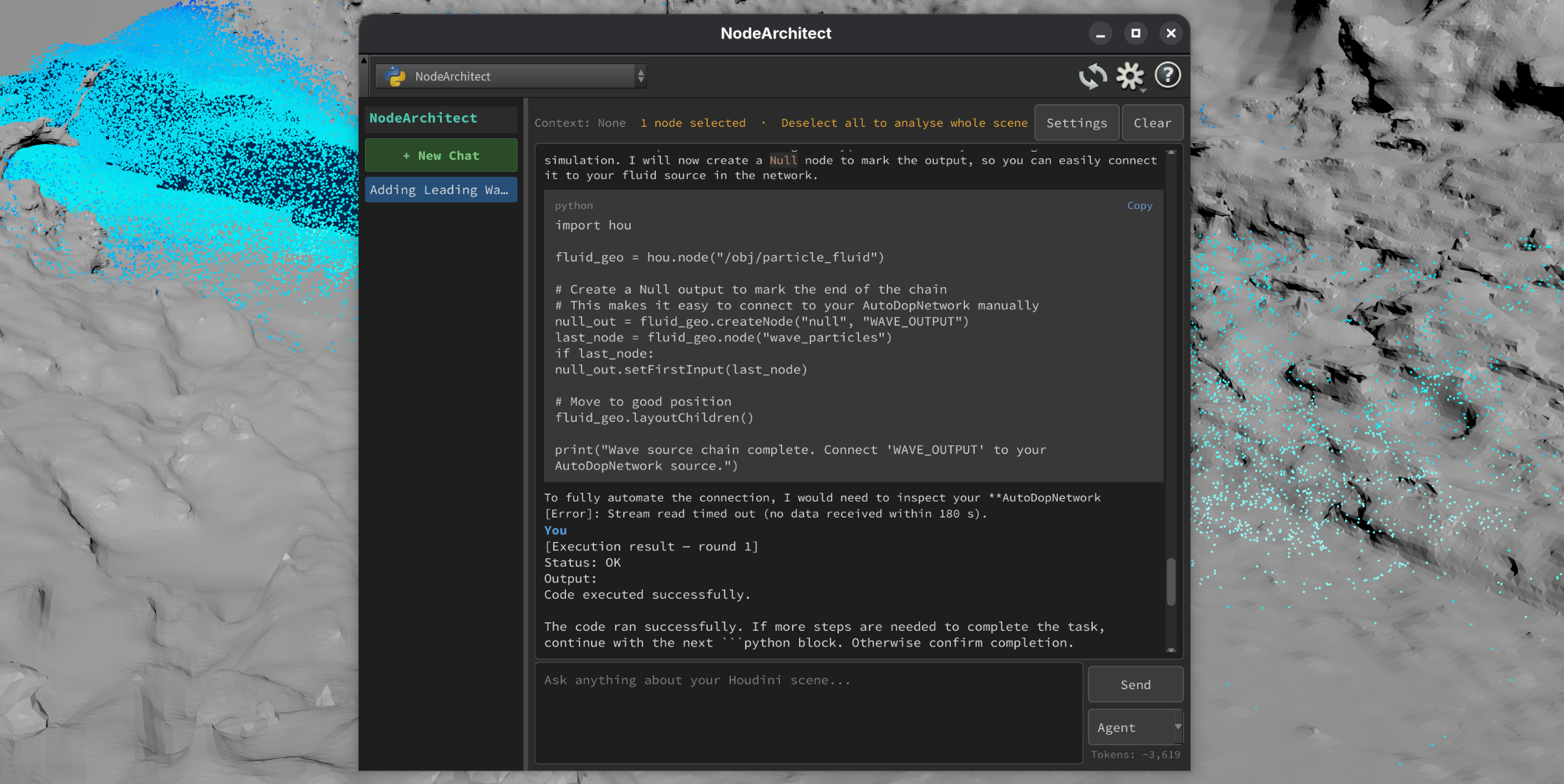
Task: Collapse the pane with the top-left triangle
Action: 364,60
